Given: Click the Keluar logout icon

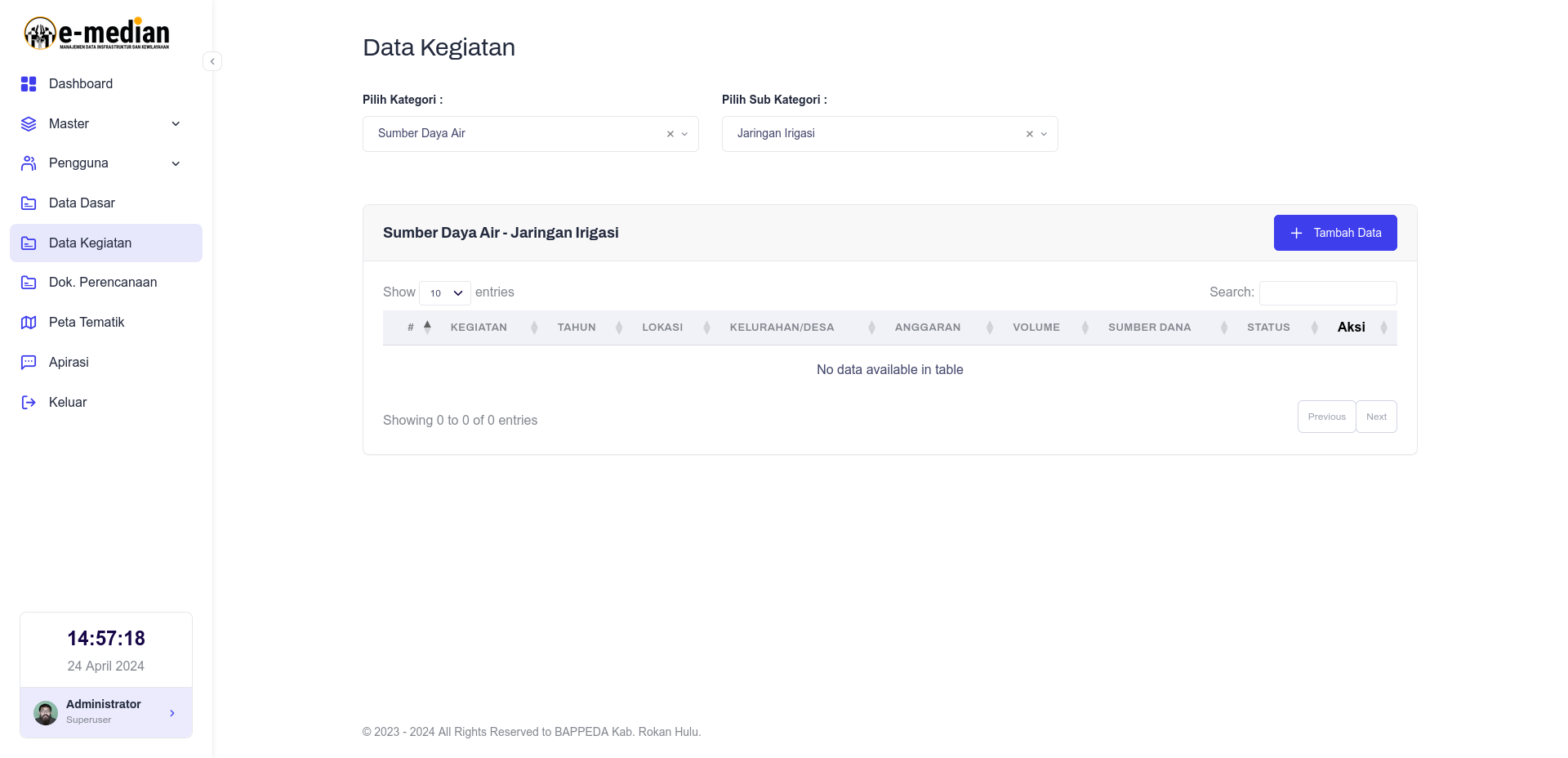Looking at the screenshot, I should pos(29,402).
